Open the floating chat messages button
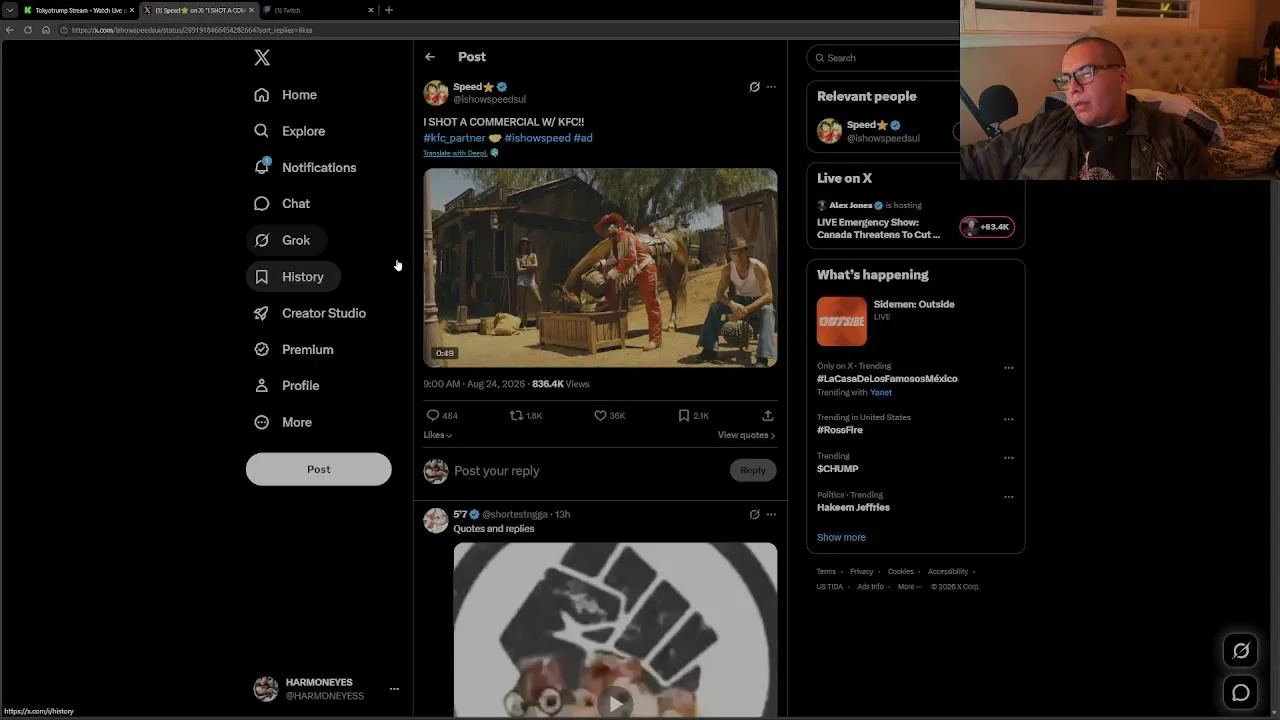The width and height of the screenshot is (1280, 720). click(1241, 693)
